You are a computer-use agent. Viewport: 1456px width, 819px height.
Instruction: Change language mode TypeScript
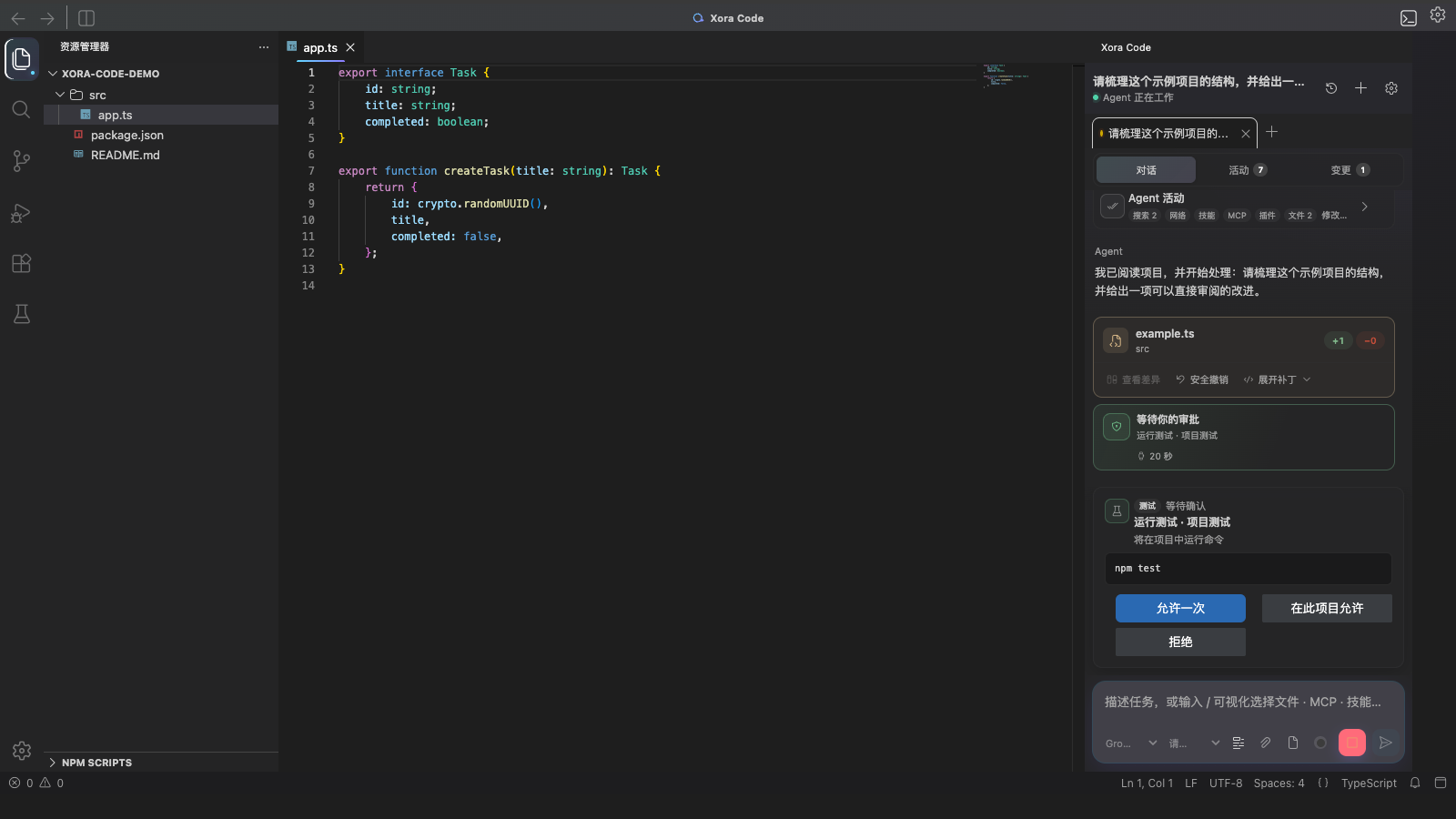(x=1369, y=783)
